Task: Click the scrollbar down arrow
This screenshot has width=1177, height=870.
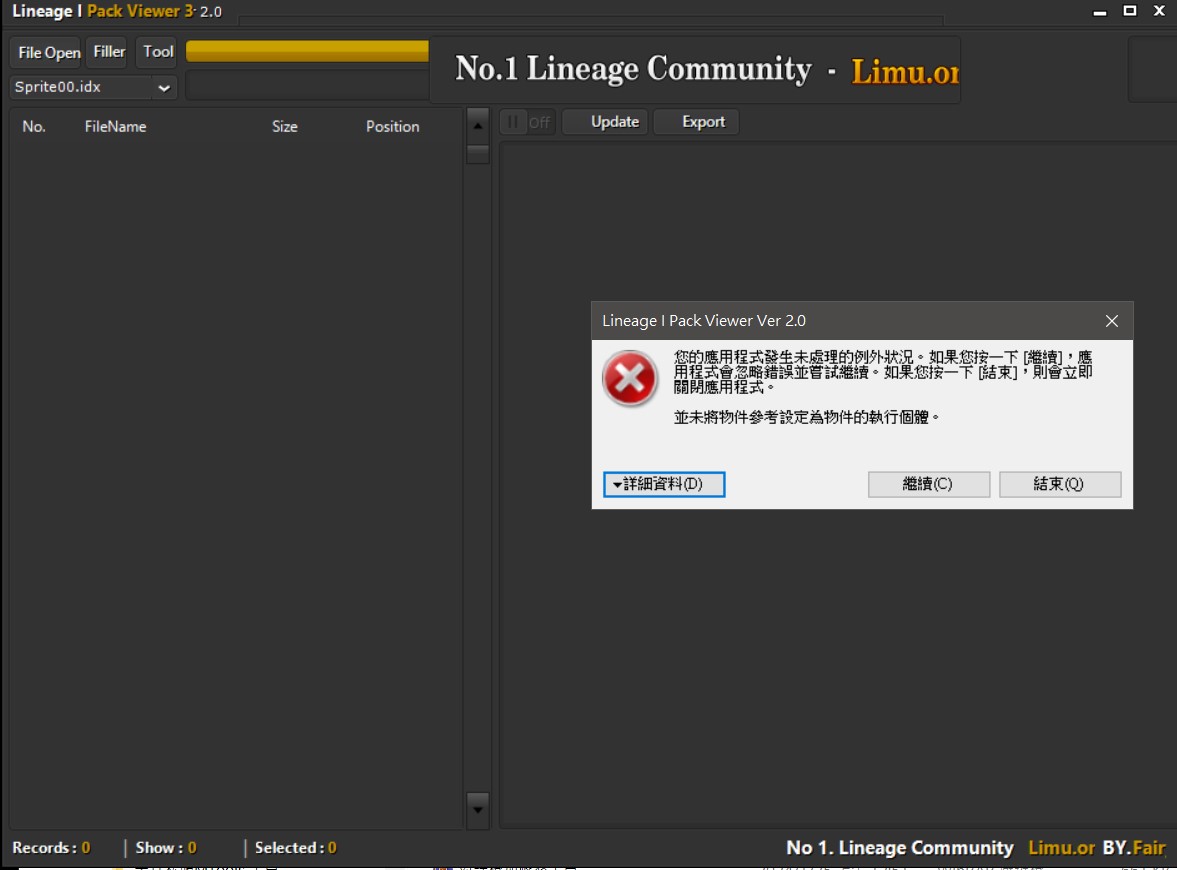Action: (x=478, y=810)
